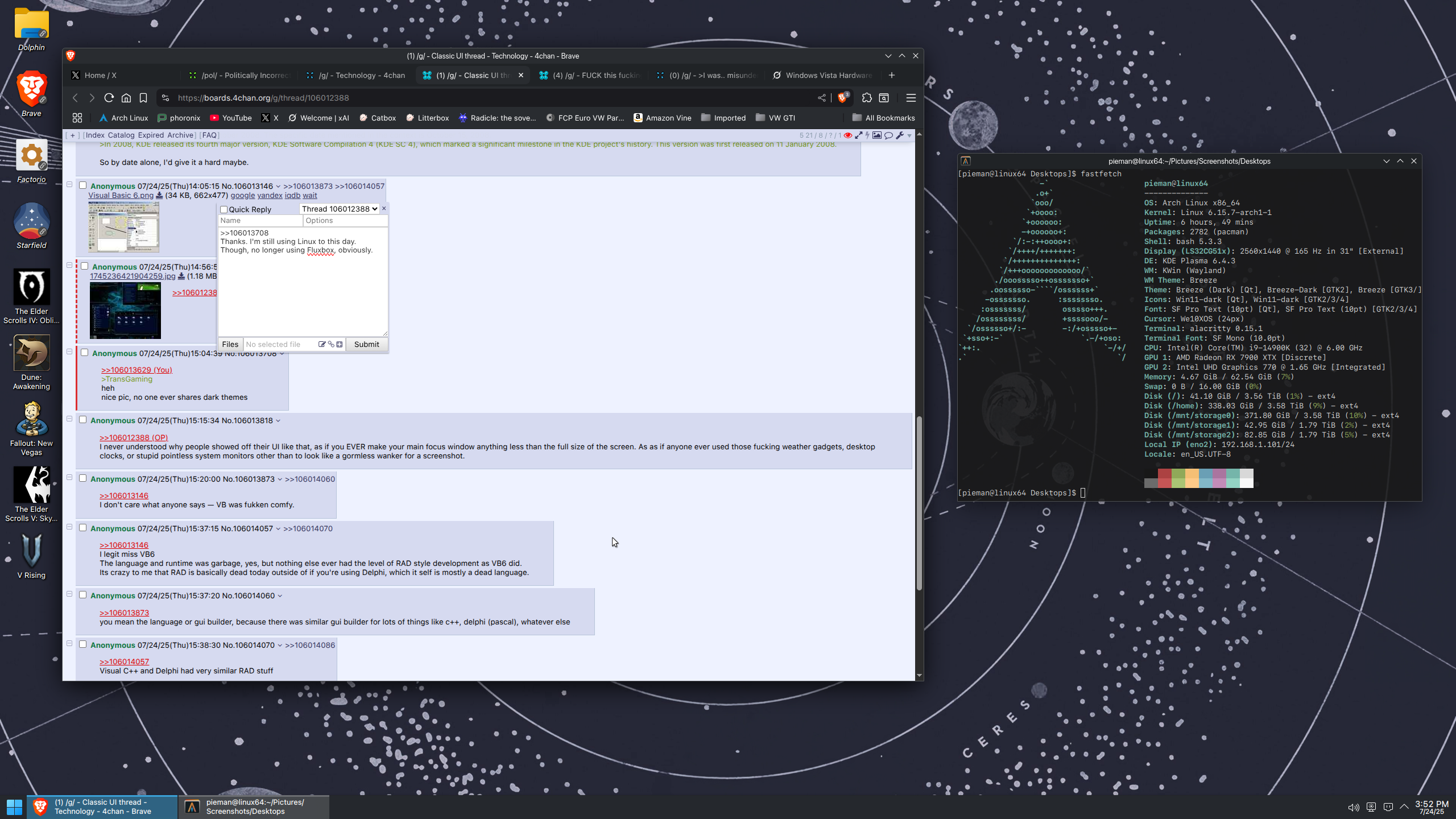The width and height of the screenshot is (1456, 819).
Task: Click the link icon in Quick Reply file row
Action: [x=331, y=344]
